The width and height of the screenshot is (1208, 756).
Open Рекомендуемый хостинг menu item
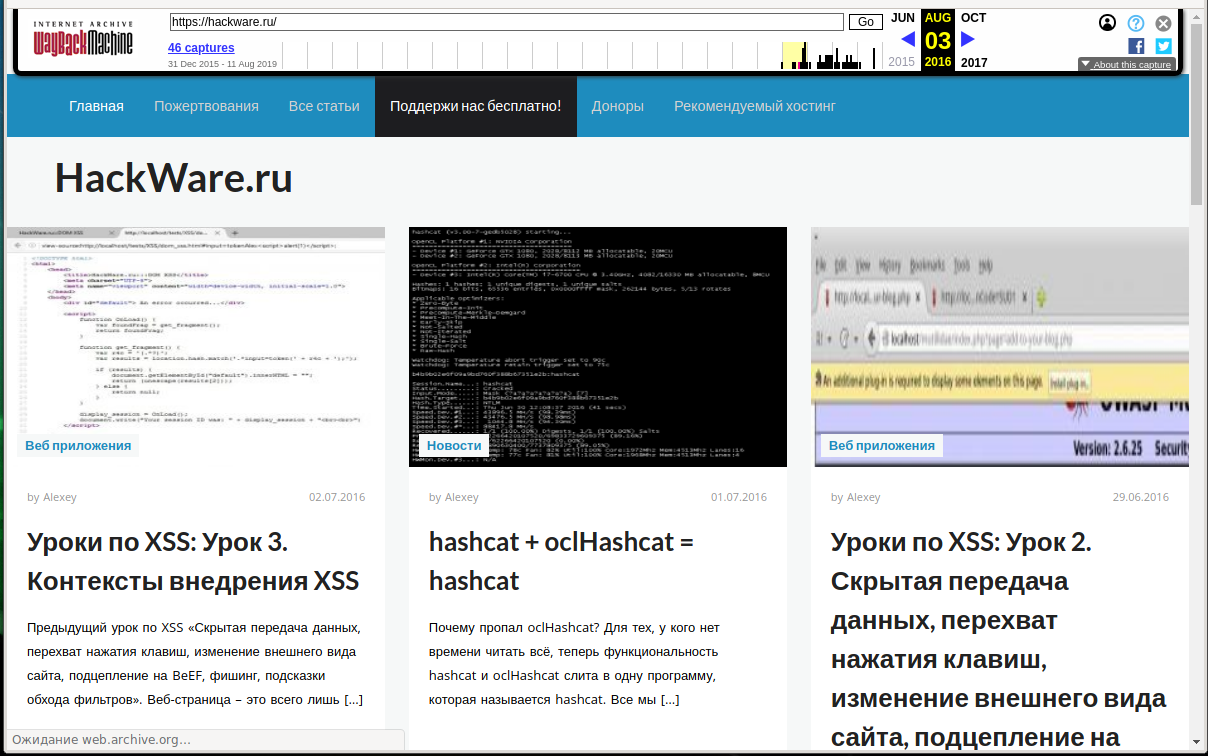(754, 106)
